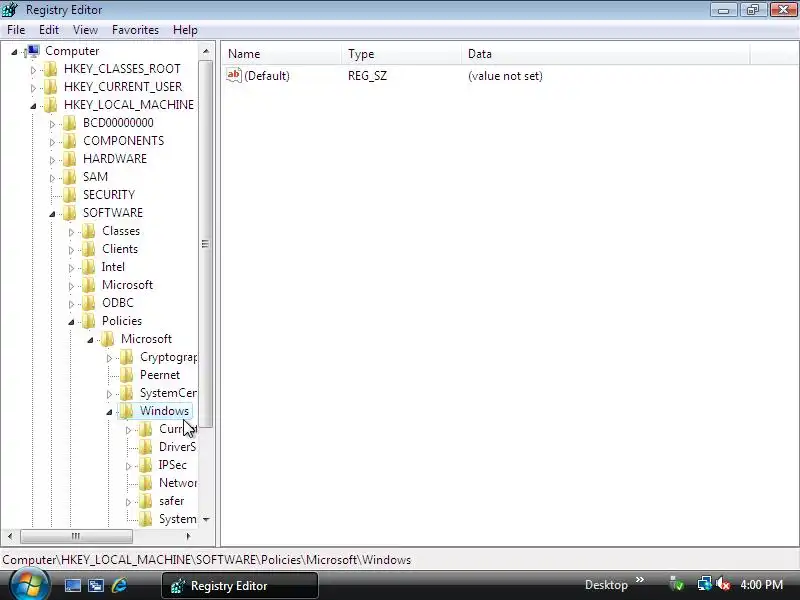This screenshot has width=800, height=600.
Task: Click the muted volume tray icon
Action: click(723, 584)
